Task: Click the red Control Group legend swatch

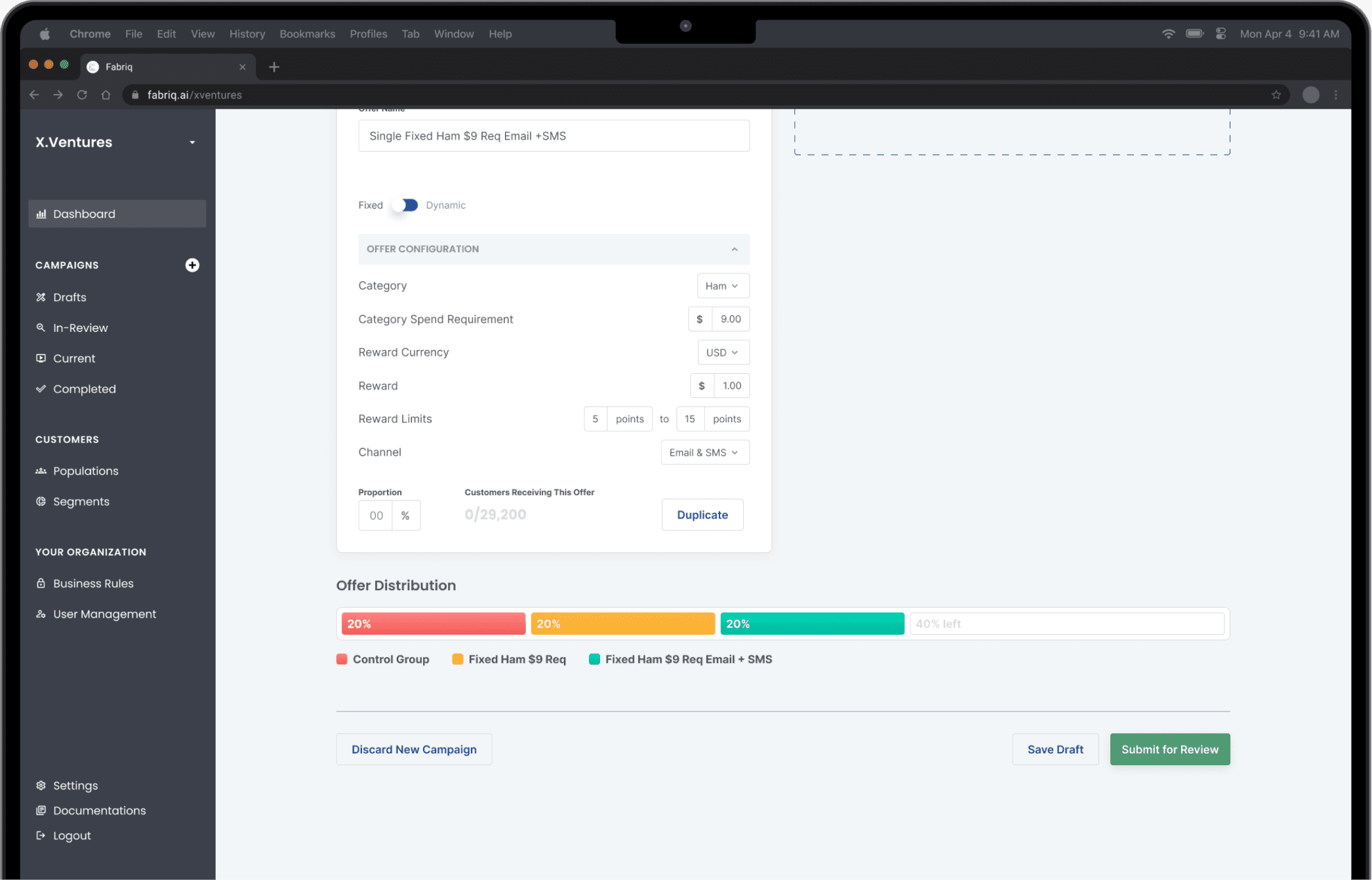Action: pos(342,659)
